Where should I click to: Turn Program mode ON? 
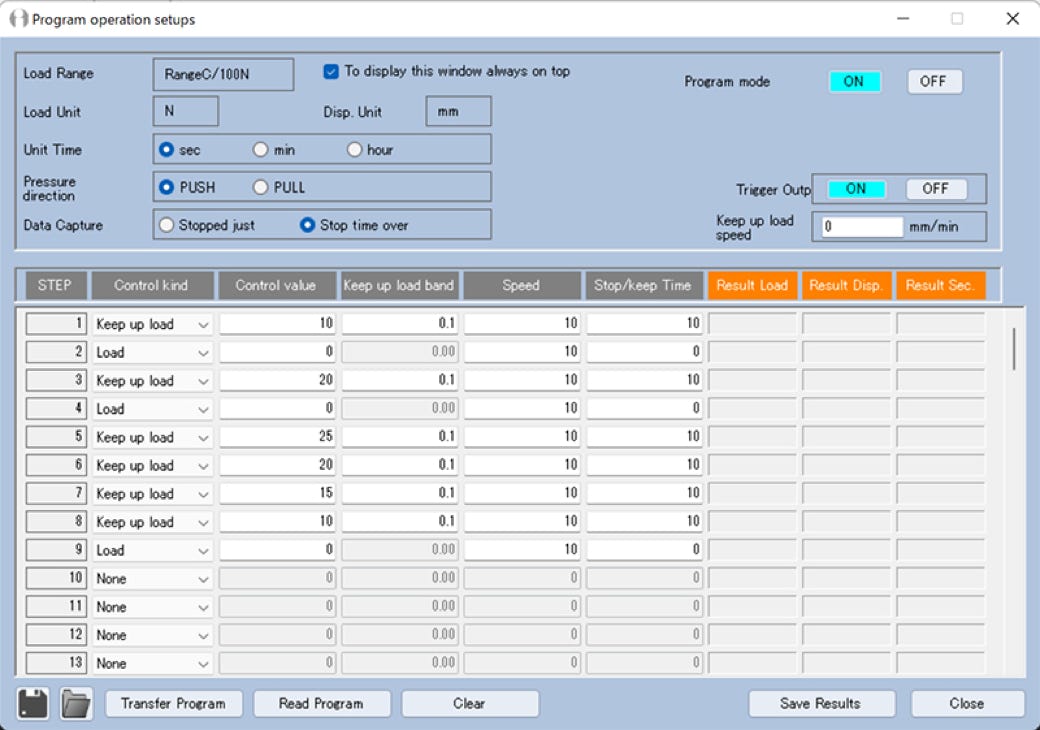(854, 82)
